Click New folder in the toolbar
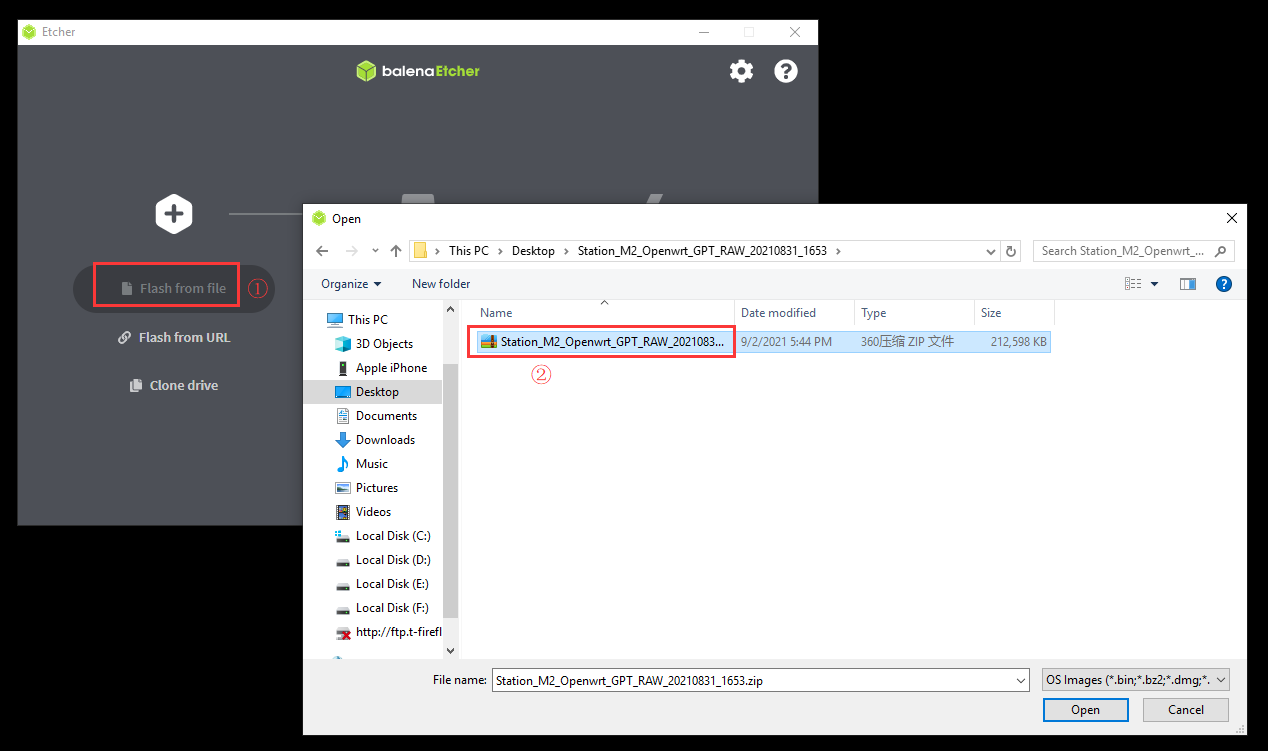 point(441,284)
